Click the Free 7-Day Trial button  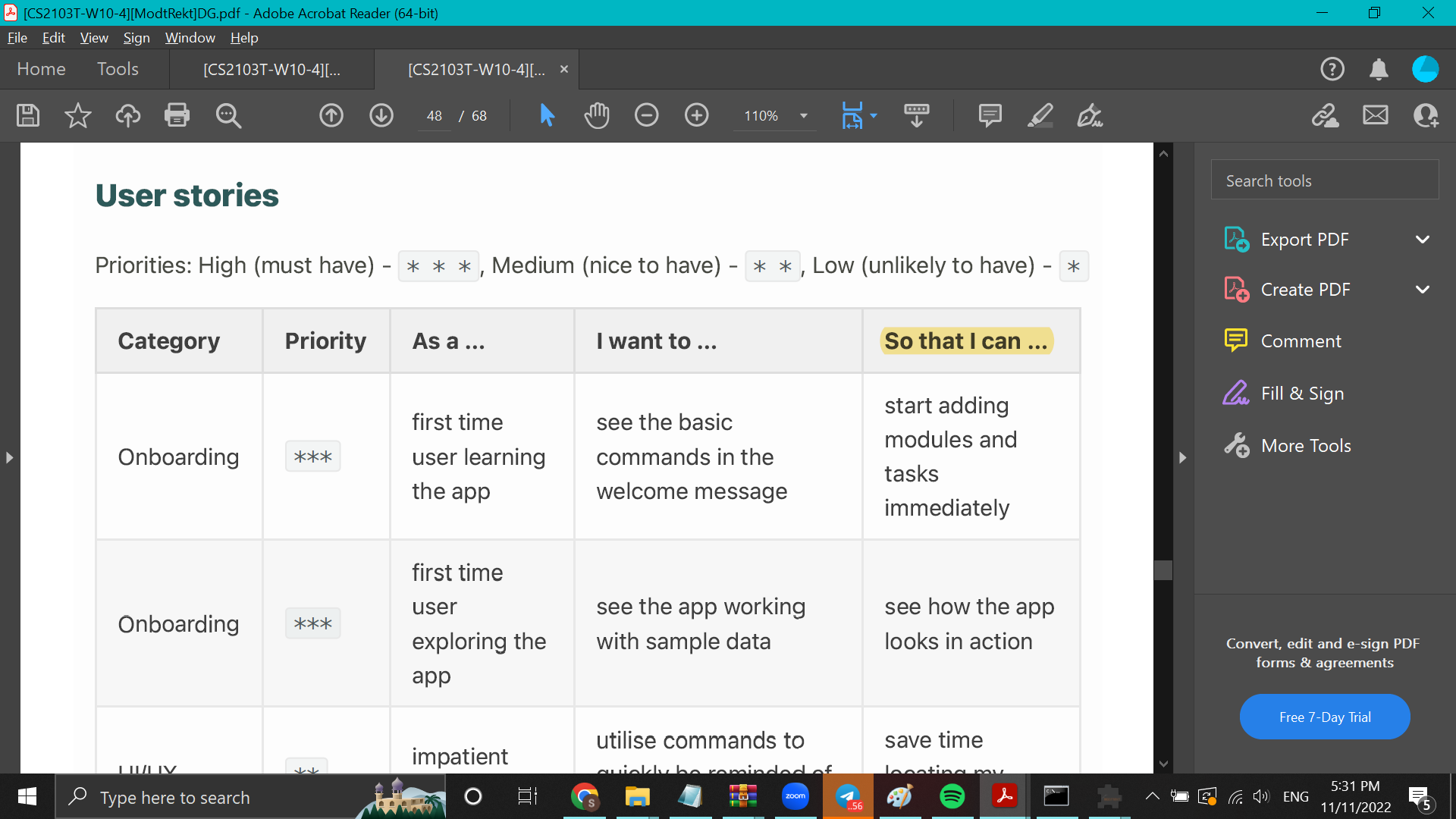pos(1324,717)
